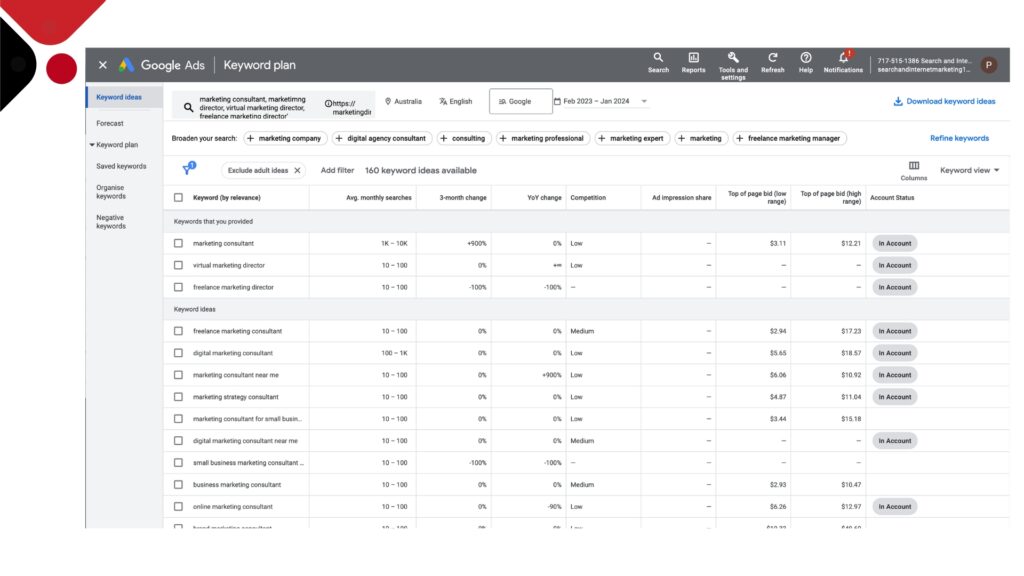The image size is (1024, 576).
Task: Sort by Keyword (by relevance) header
Action: click(x=227, y=198)
